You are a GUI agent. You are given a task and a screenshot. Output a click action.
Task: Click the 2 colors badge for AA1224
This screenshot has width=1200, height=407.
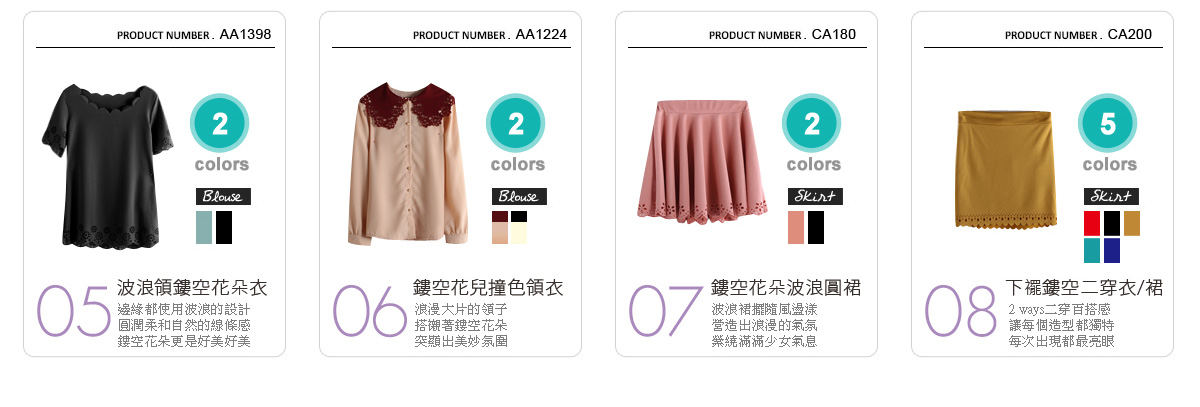click(x=517, y=133)
